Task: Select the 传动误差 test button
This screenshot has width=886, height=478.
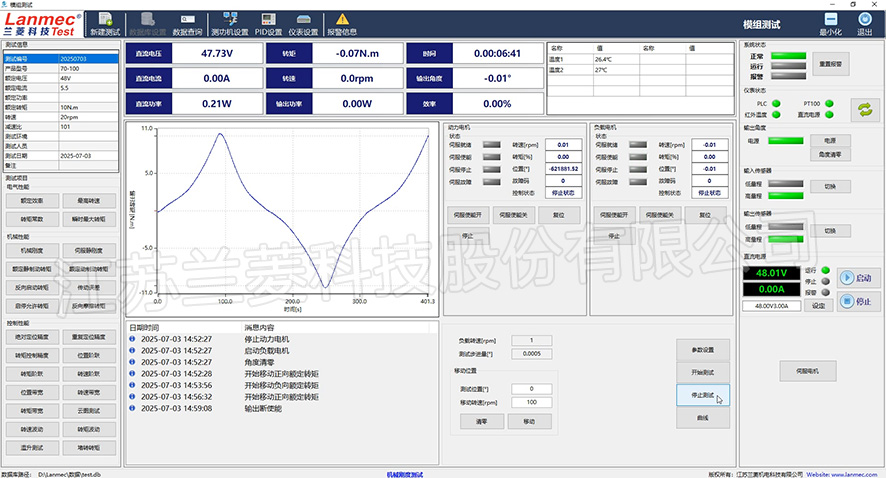Action: 89,288
